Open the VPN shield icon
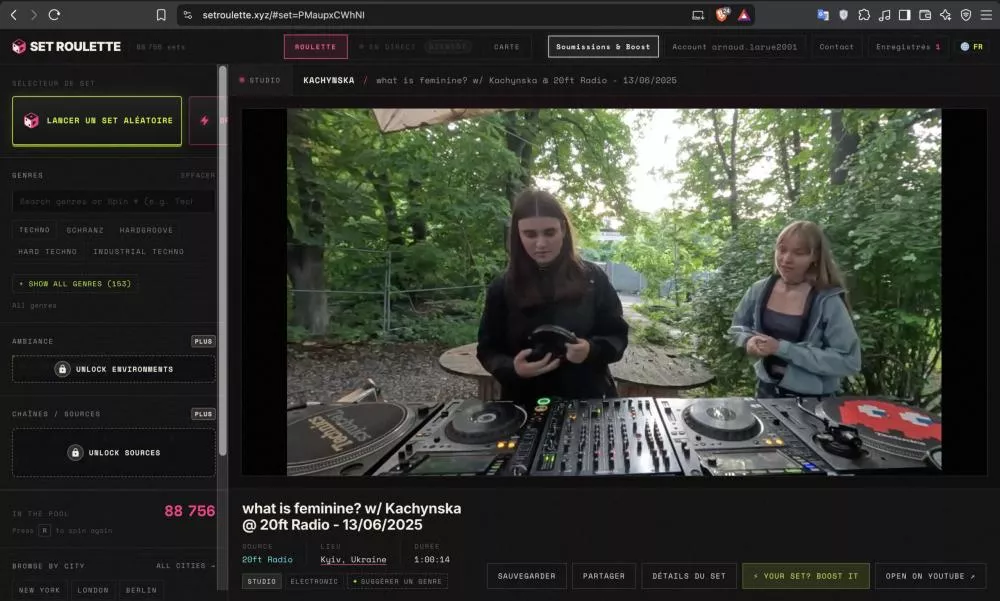Image resolution: width=1000 pixels, height=601 pixels. (966, 15)
